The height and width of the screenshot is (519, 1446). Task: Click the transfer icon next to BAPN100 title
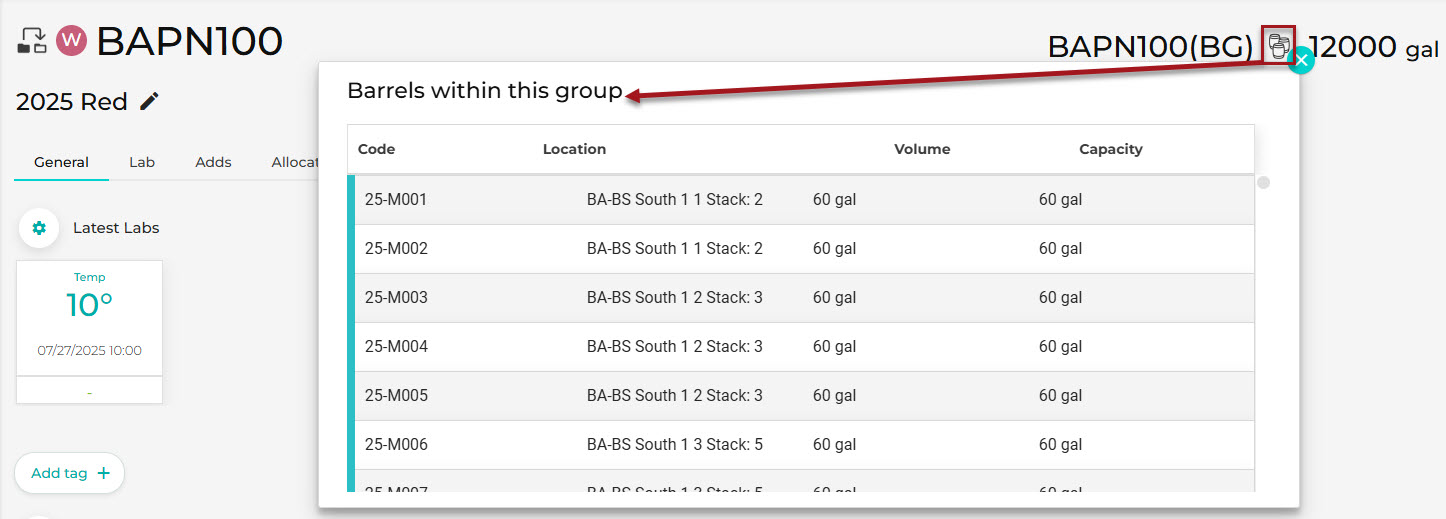click(32, 41)
